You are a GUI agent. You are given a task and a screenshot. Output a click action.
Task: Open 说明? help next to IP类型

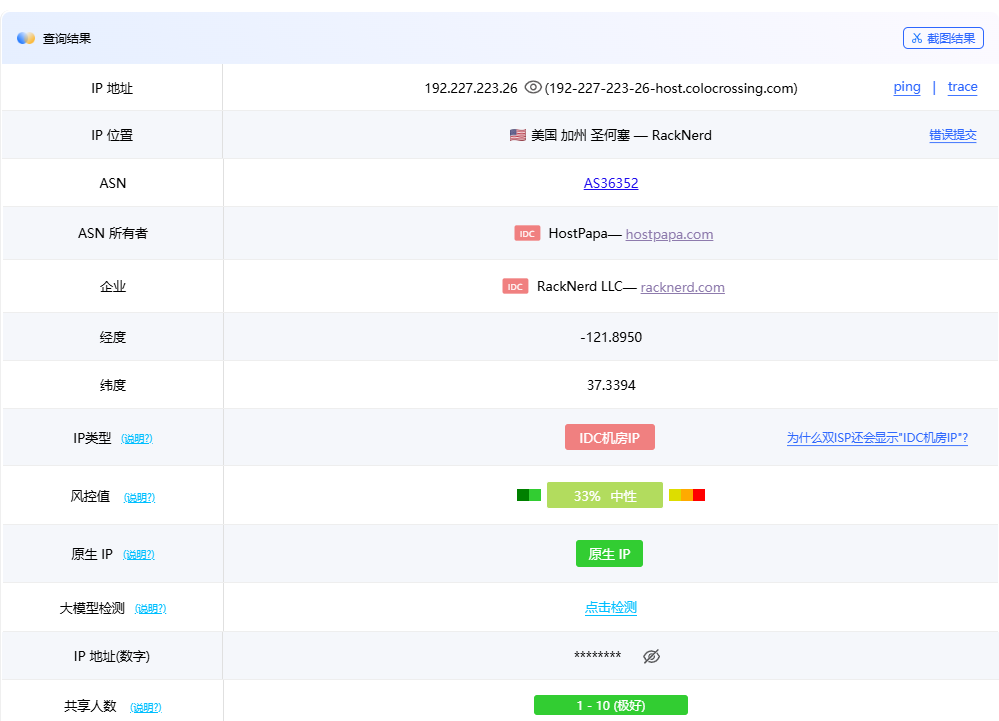137,439
